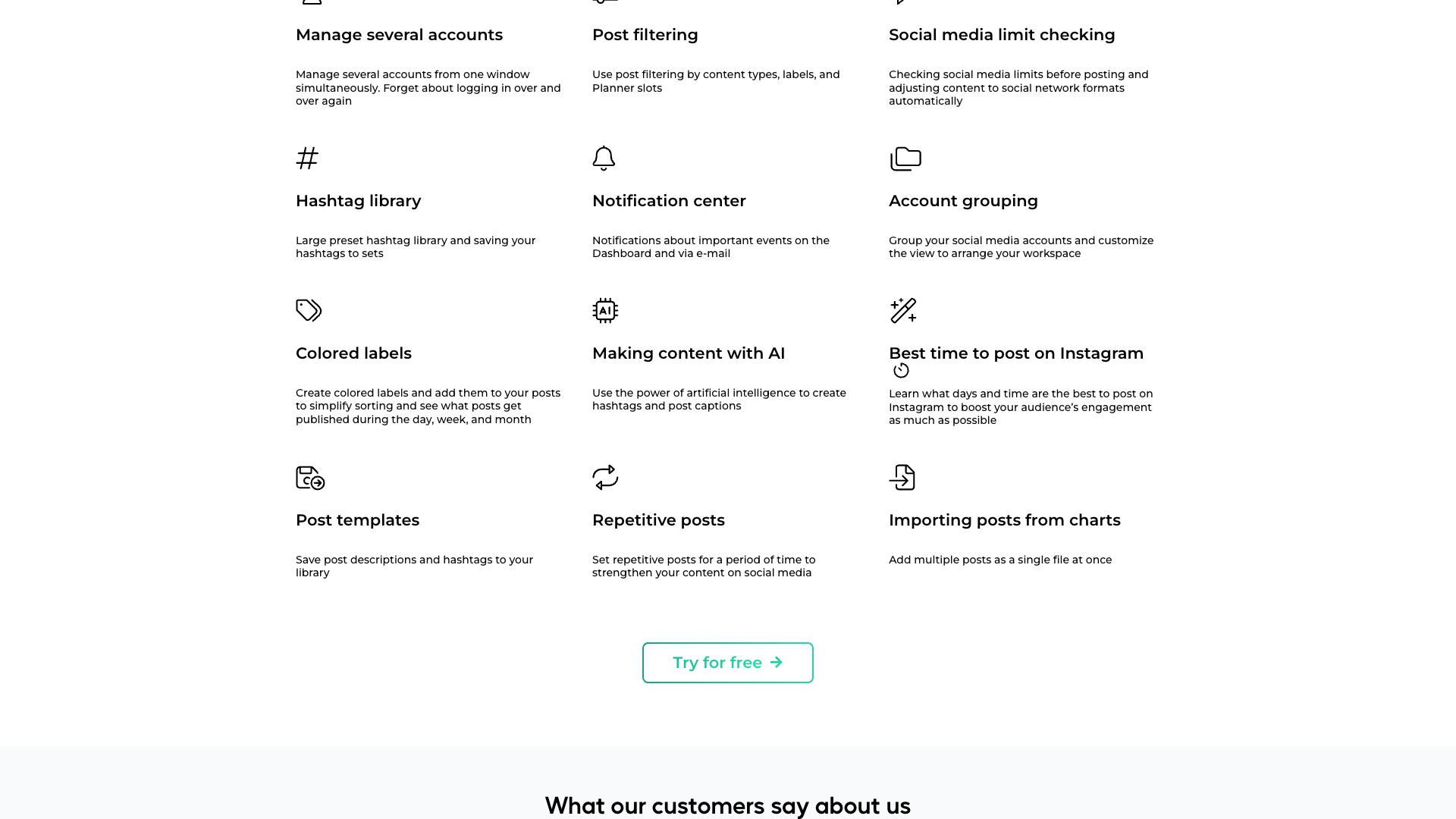The image size is (1456, 819).
Task: Click the arrow inside Try for free
Action: (777, 662)
